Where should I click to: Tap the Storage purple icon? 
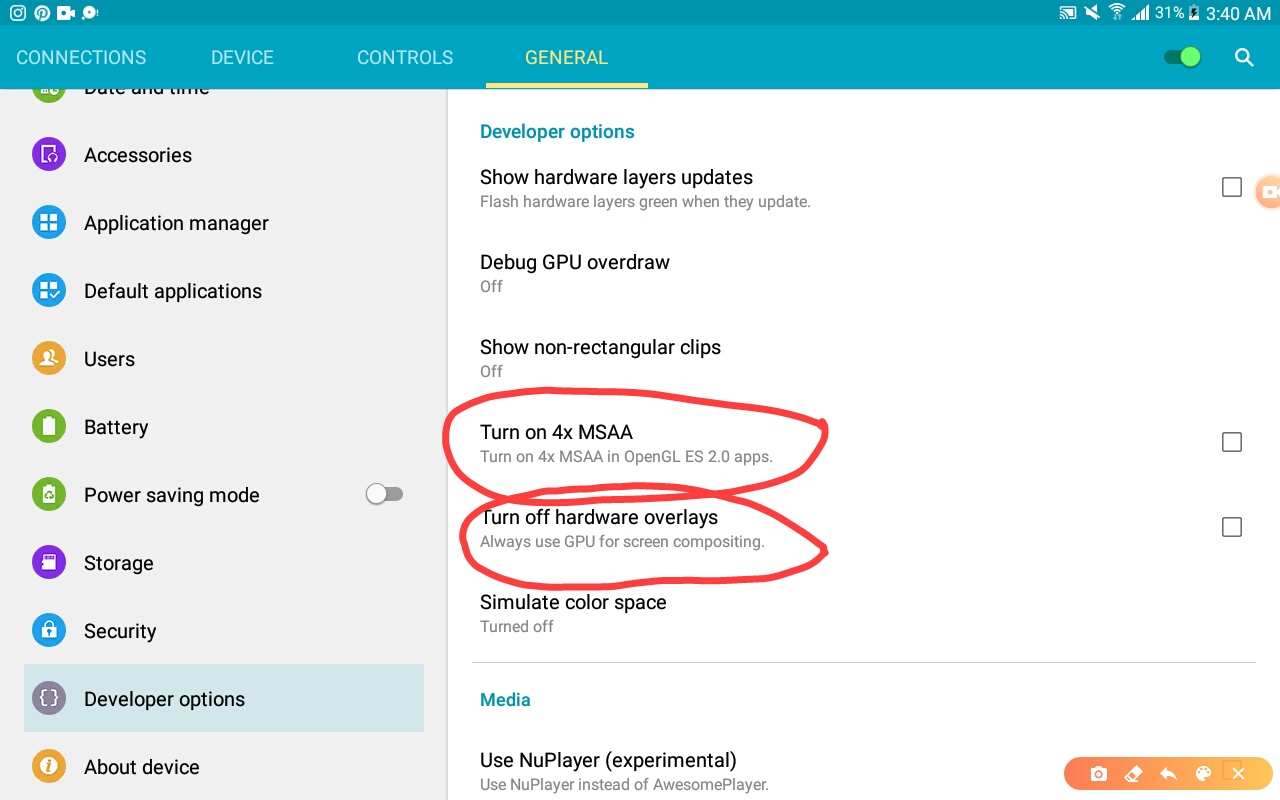tap(49, 563)
